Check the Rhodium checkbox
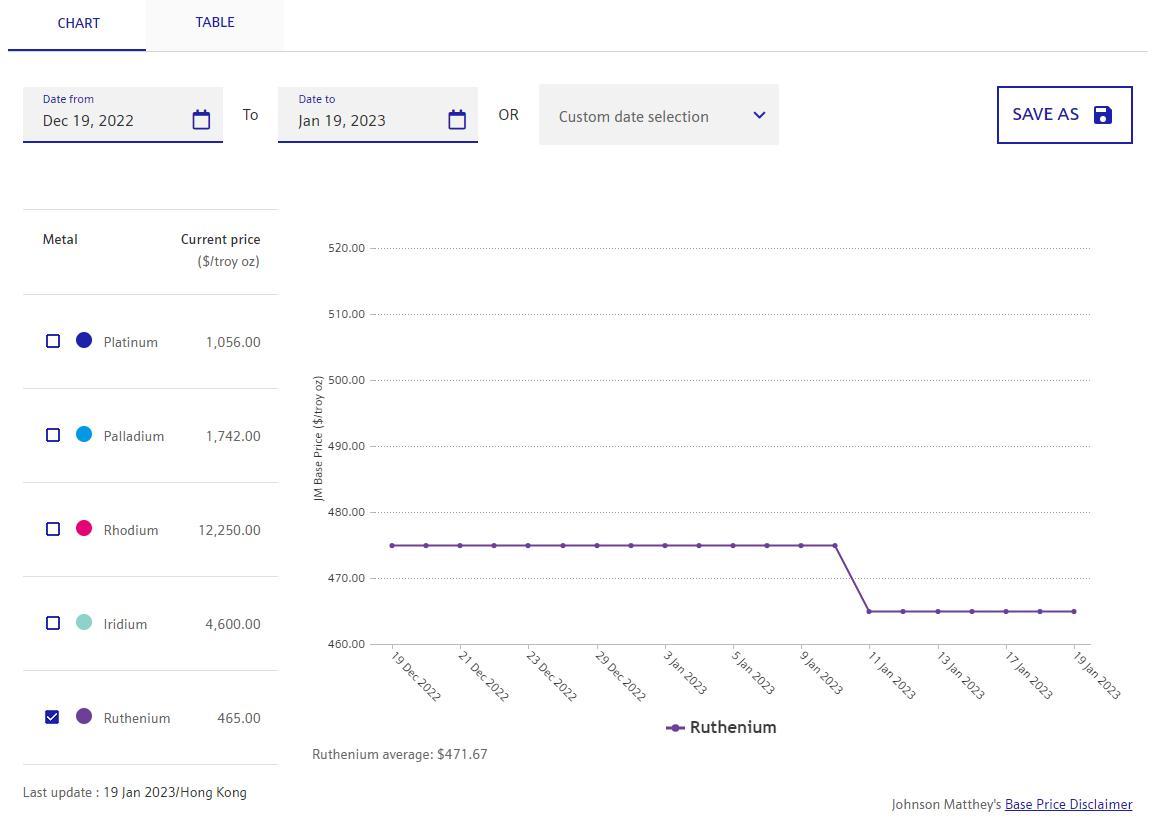1153x829 pixels. tap(53, 529)
